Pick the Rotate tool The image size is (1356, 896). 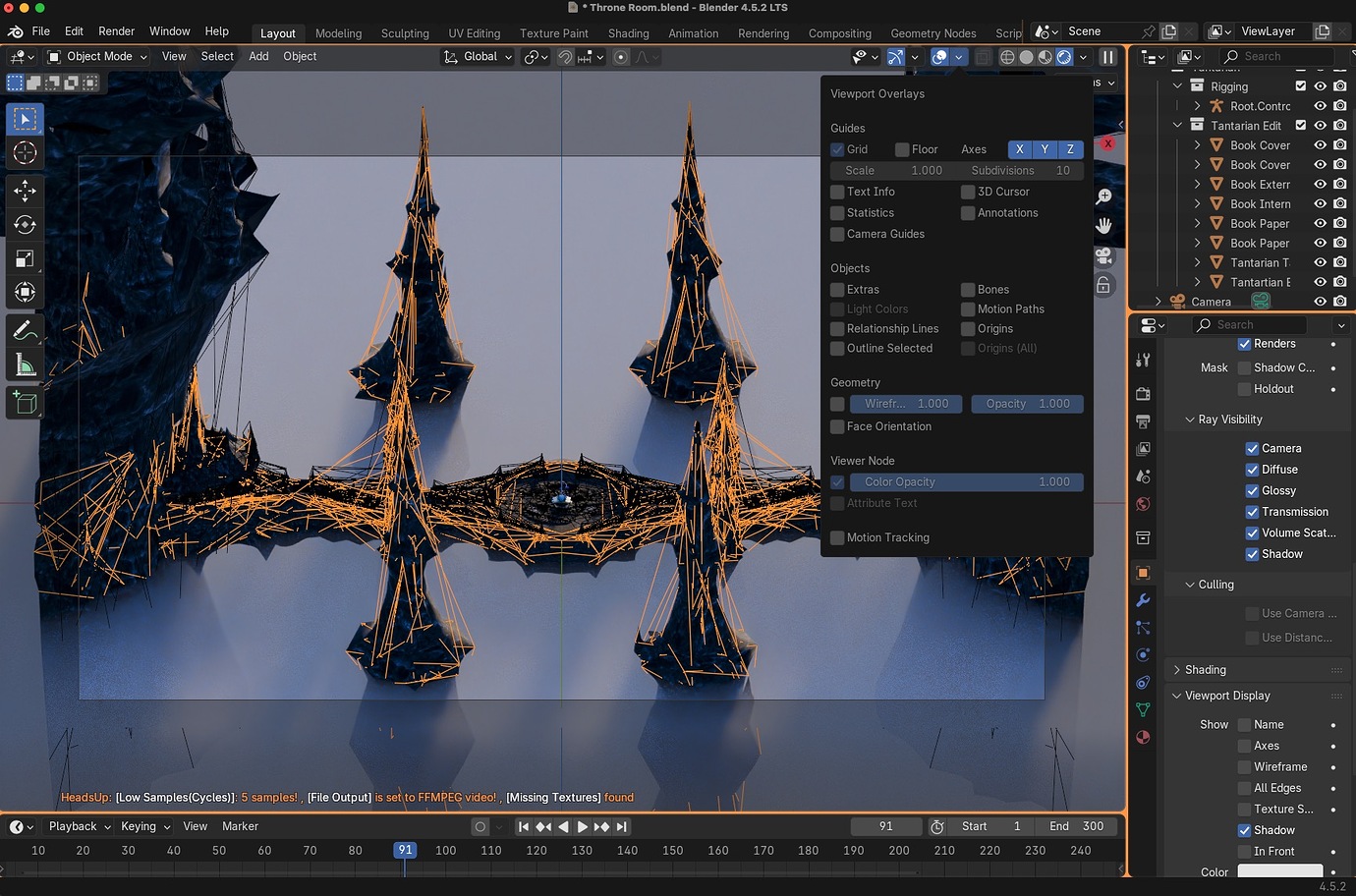click(x=26, y=225)
